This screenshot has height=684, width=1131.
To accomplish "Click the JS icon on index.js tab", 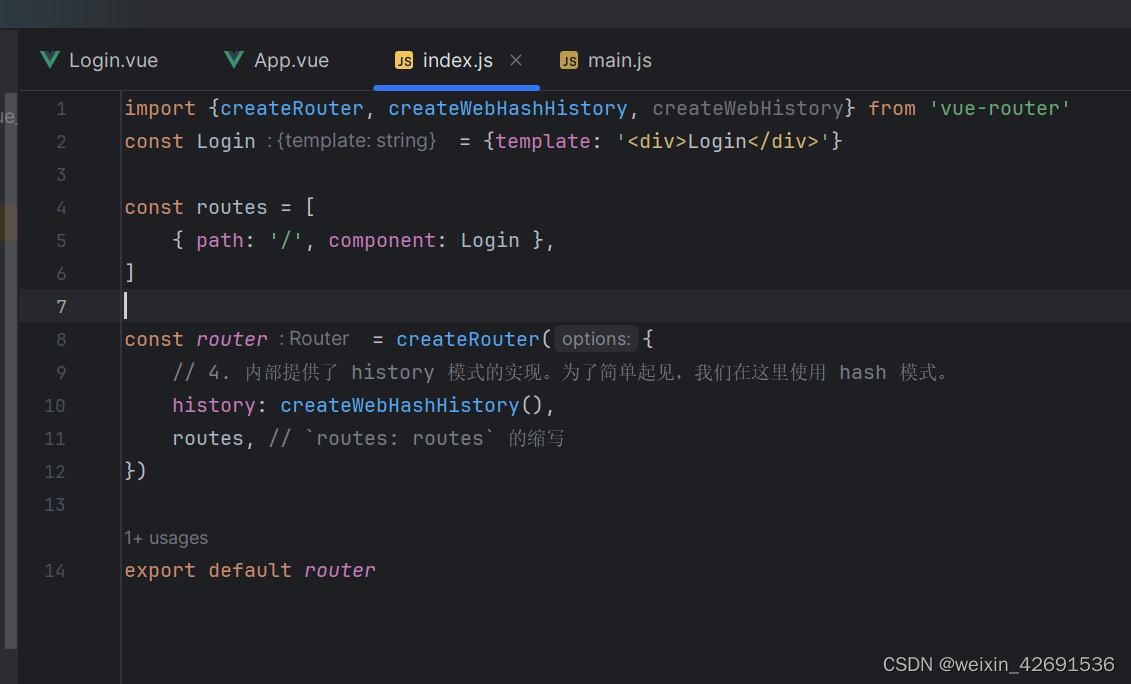I will [x=404, y=60].
